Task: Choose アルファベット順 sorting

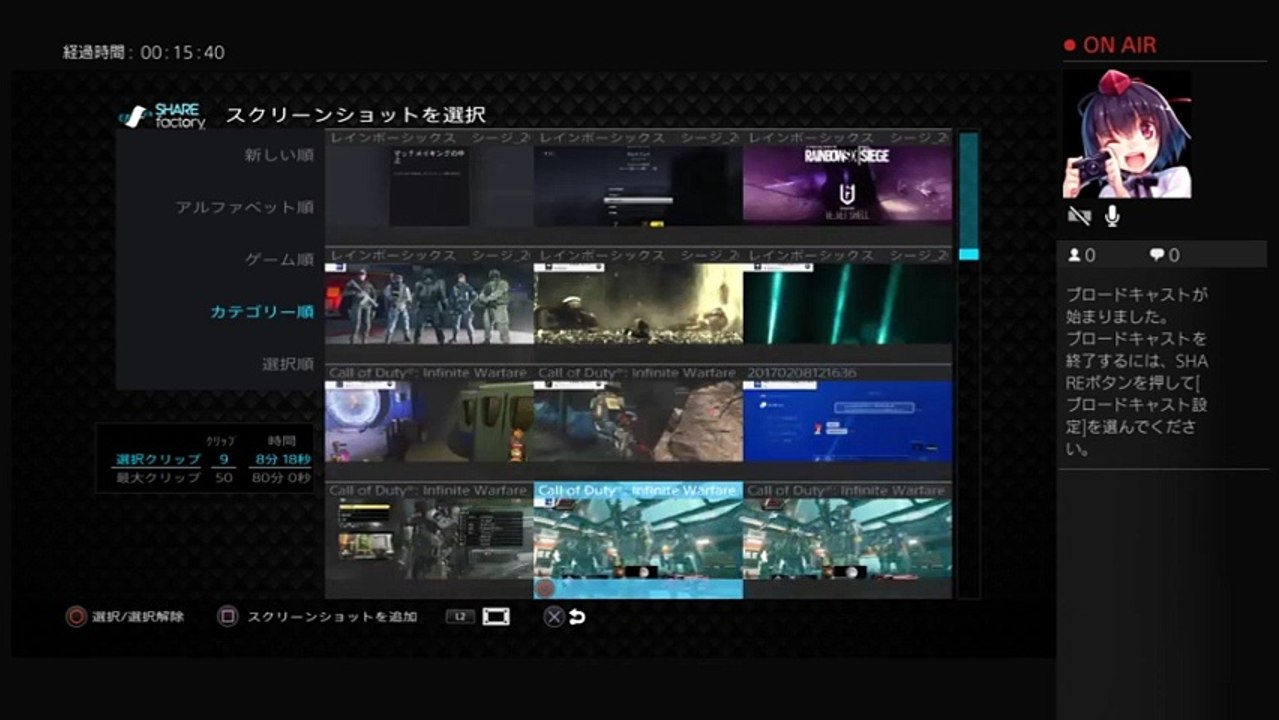Action: click(245, 207)
